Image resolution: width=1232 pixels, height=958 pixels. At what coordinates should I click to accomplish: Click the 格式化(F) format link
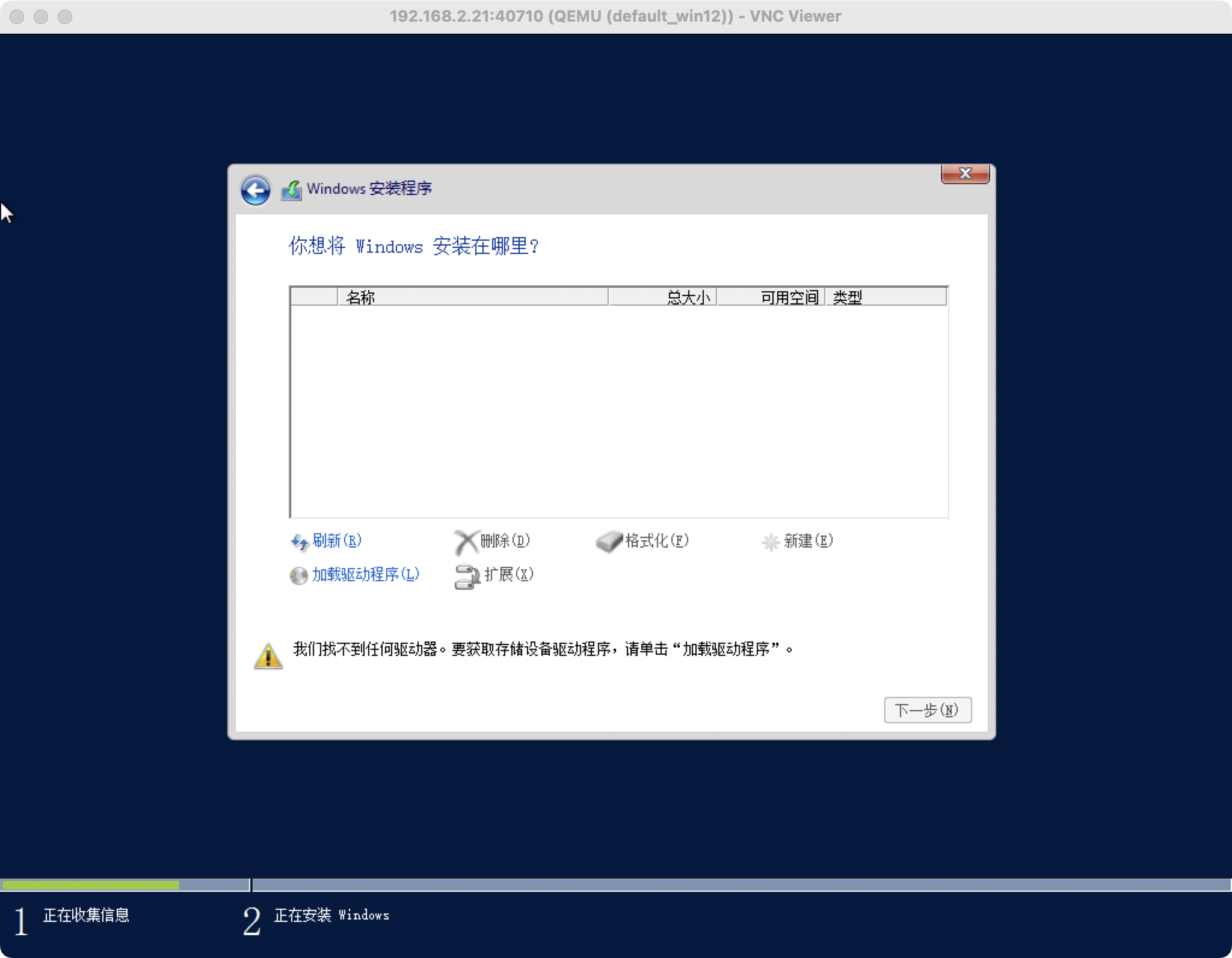[656, 540]
